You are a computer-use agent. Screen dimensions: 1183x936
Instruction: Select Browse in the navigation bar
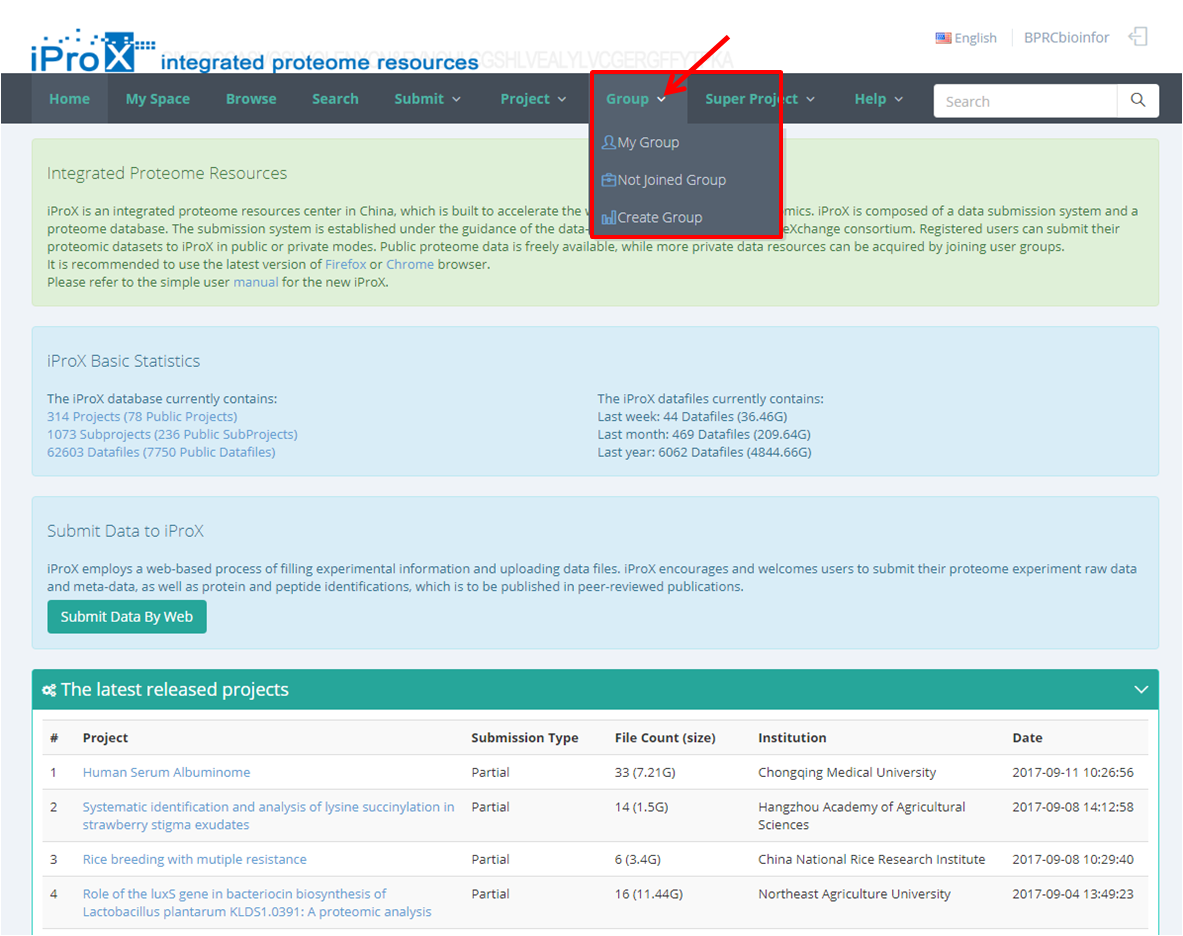pyautogui.click(x=251, y=99)
